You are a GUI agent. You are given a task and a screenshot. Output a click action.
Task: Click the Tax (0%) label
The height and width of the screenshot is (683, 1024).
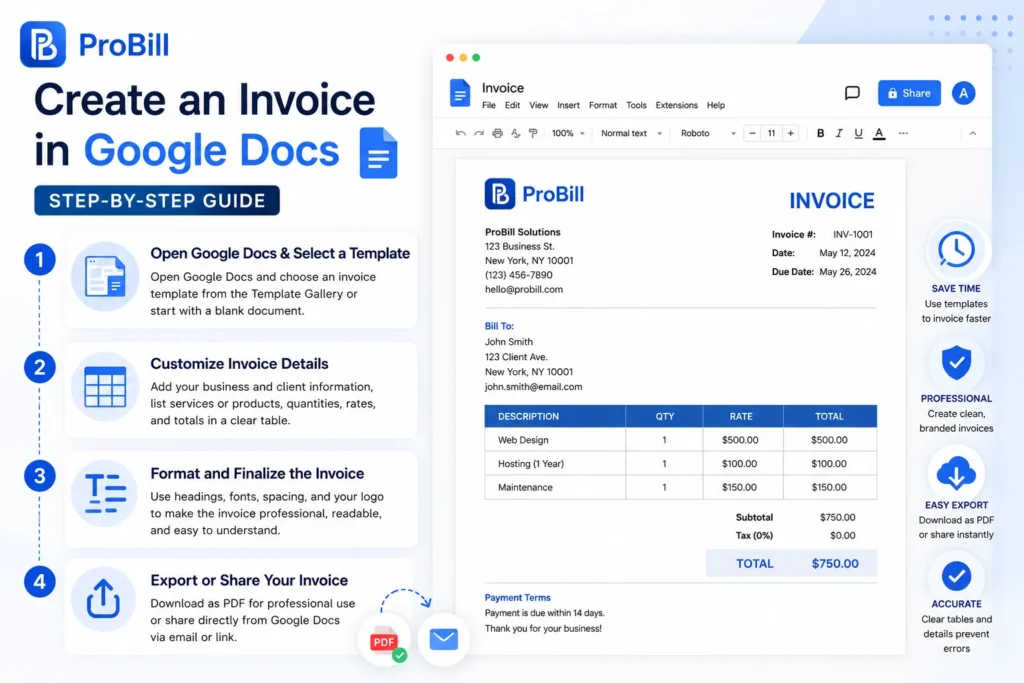(x=754, y=535)
